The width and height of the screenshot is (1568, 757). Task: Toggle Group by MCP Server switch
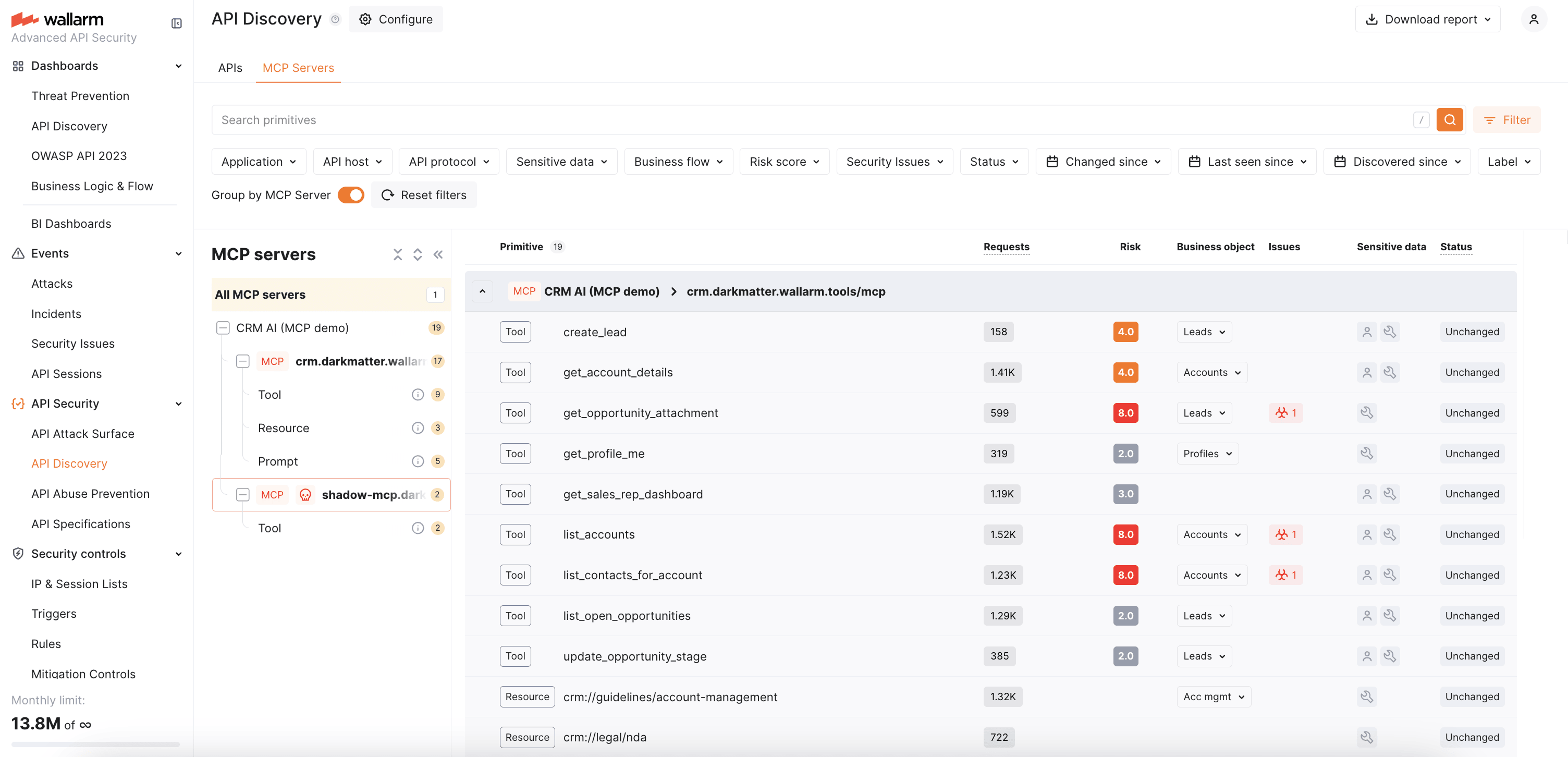click(x=351, y=195)
